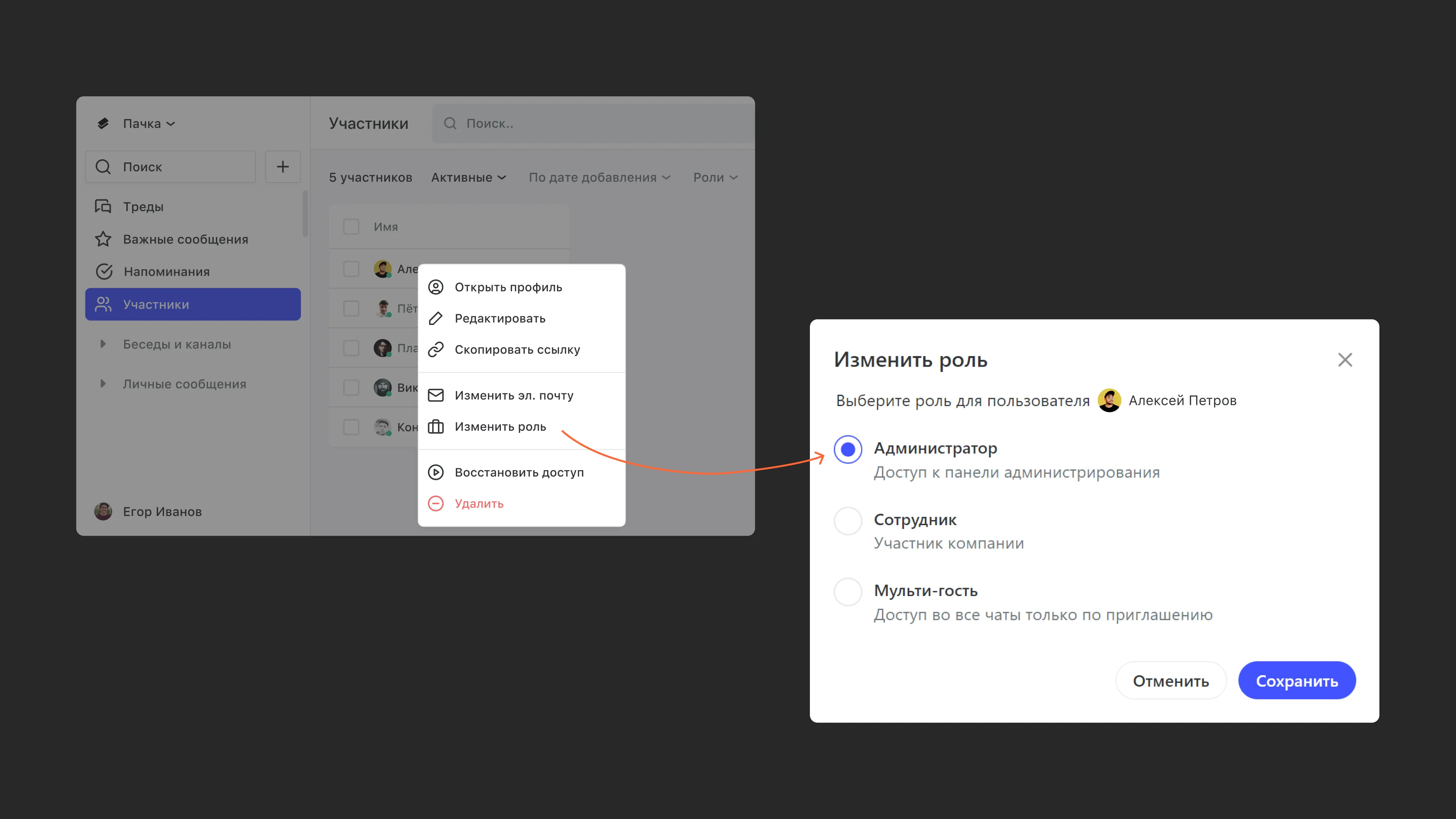
Task: Expand the Беседы и каналы section
Action: coord(103,344)
